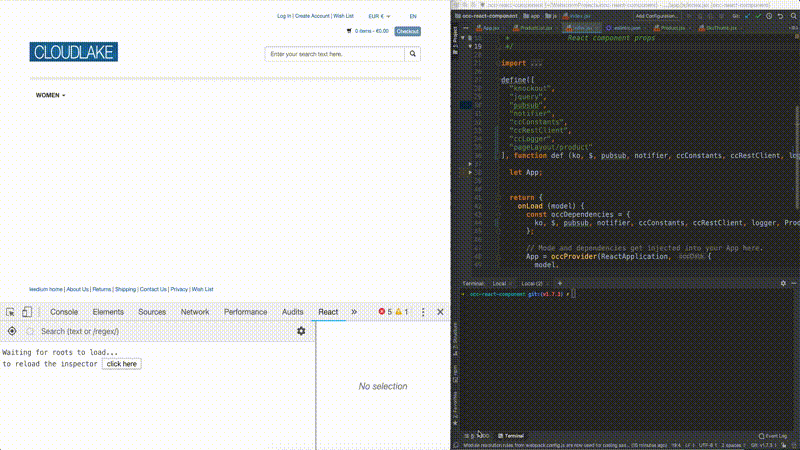
Task: Click the editor vertical scrollbar
Action: click(x=797, y=156)
